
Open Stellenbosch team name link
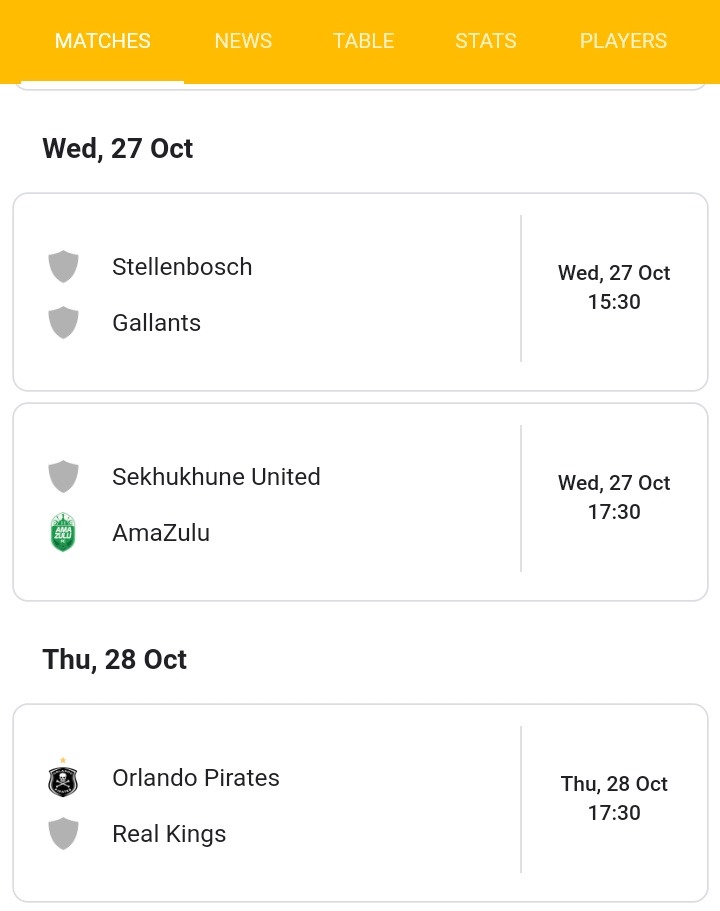[x=182, y=267]
